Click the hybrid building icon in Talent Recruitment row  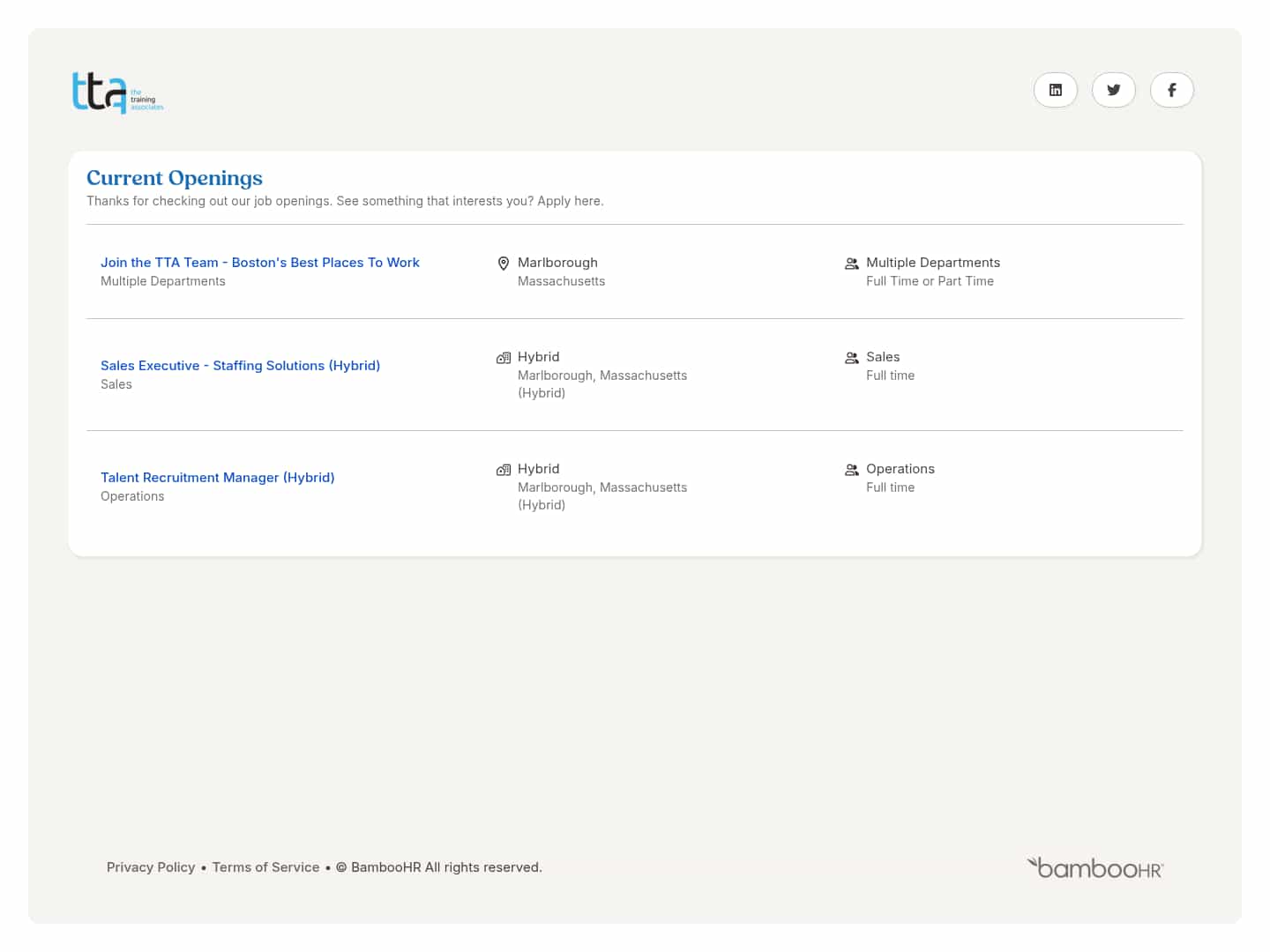tap(504, 470)
